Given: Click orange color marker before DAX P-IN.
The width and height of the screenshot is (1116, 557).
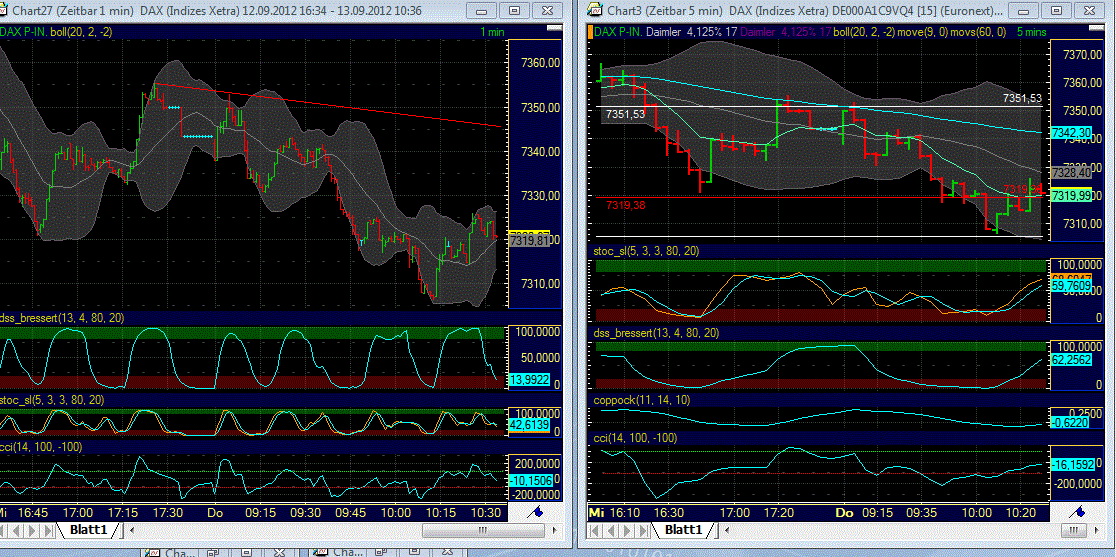Looking at the screenshot, I should tap(590, 32).
